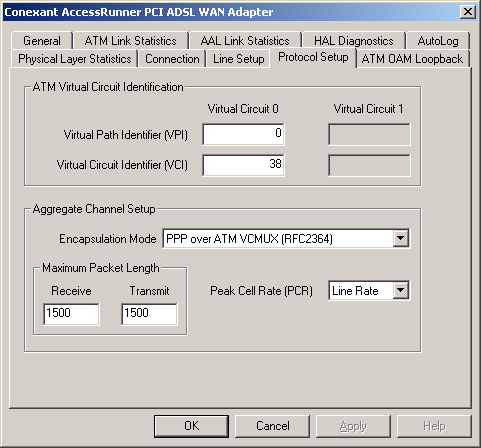Focus the Transmit packet length field
Screen dimensions: 481x448
pos(149,314)
